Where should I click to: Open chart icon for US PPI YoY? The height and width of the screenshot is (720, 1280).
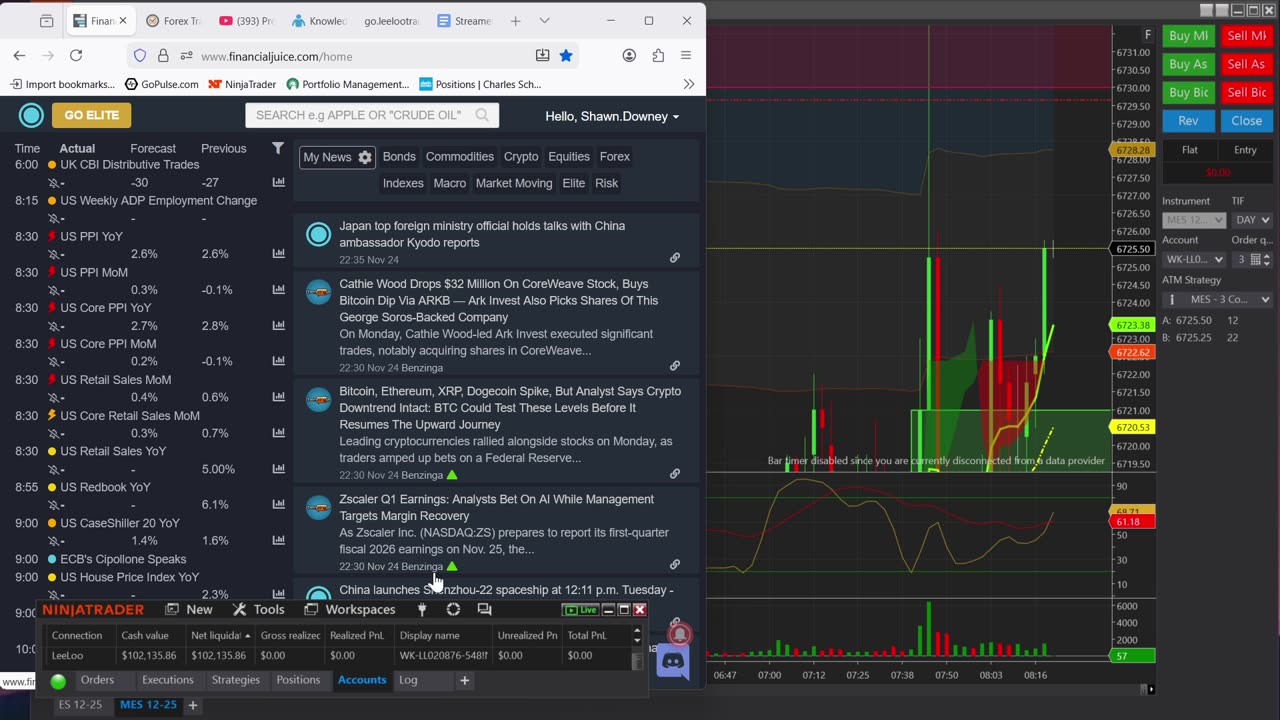tap(278, 254)
